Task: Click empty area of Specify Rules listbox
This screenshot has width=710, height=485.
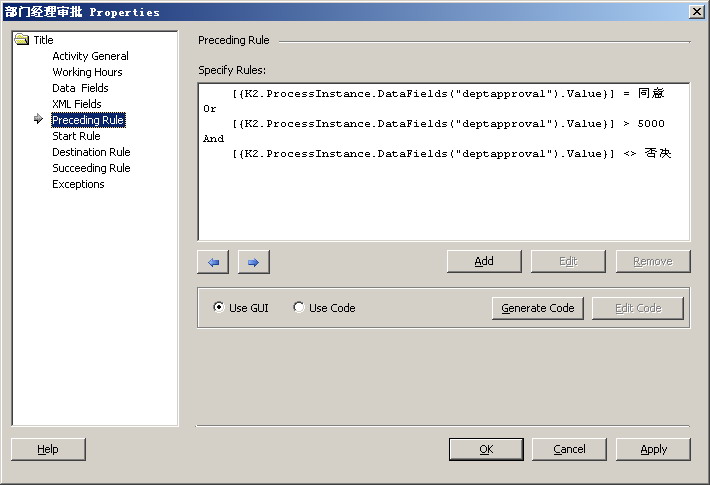Action: 444,202
